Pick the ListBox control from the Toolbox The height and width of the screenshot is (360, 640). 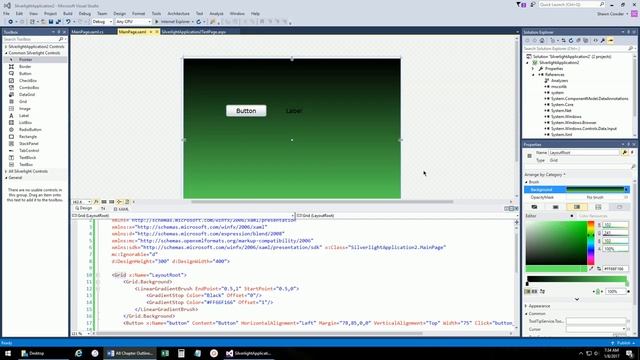click(x=35, y=122)
